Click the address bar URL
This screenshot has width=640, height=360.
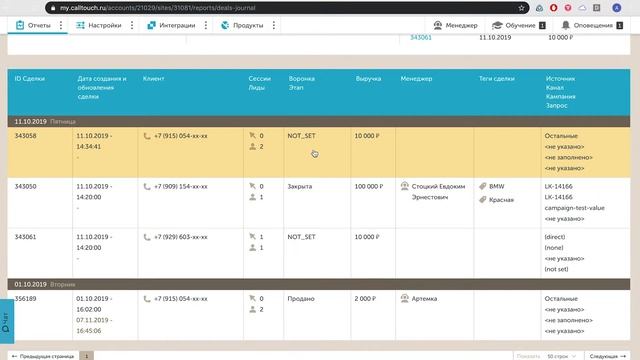158,8
